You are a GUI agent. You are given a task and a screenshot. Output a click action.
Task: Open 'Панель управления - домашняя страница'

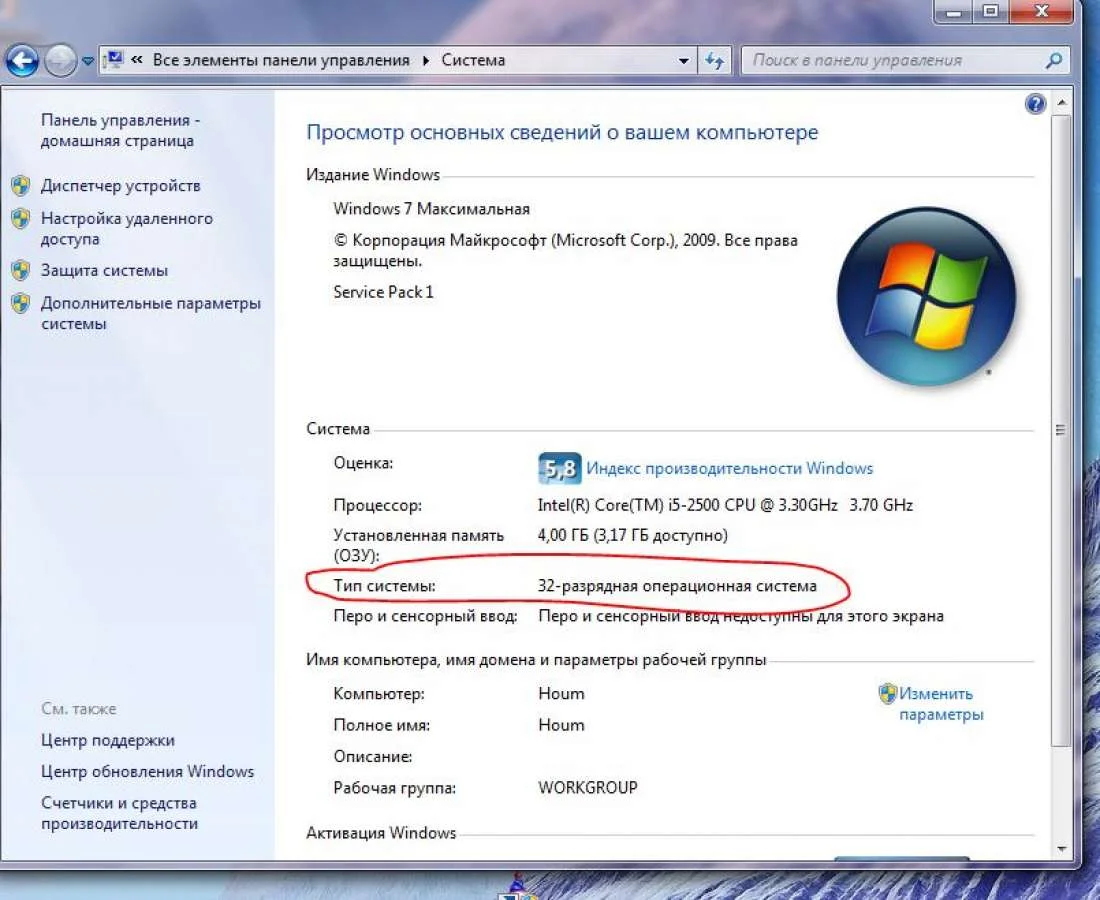pyautogui.click(x=121, y=130)
